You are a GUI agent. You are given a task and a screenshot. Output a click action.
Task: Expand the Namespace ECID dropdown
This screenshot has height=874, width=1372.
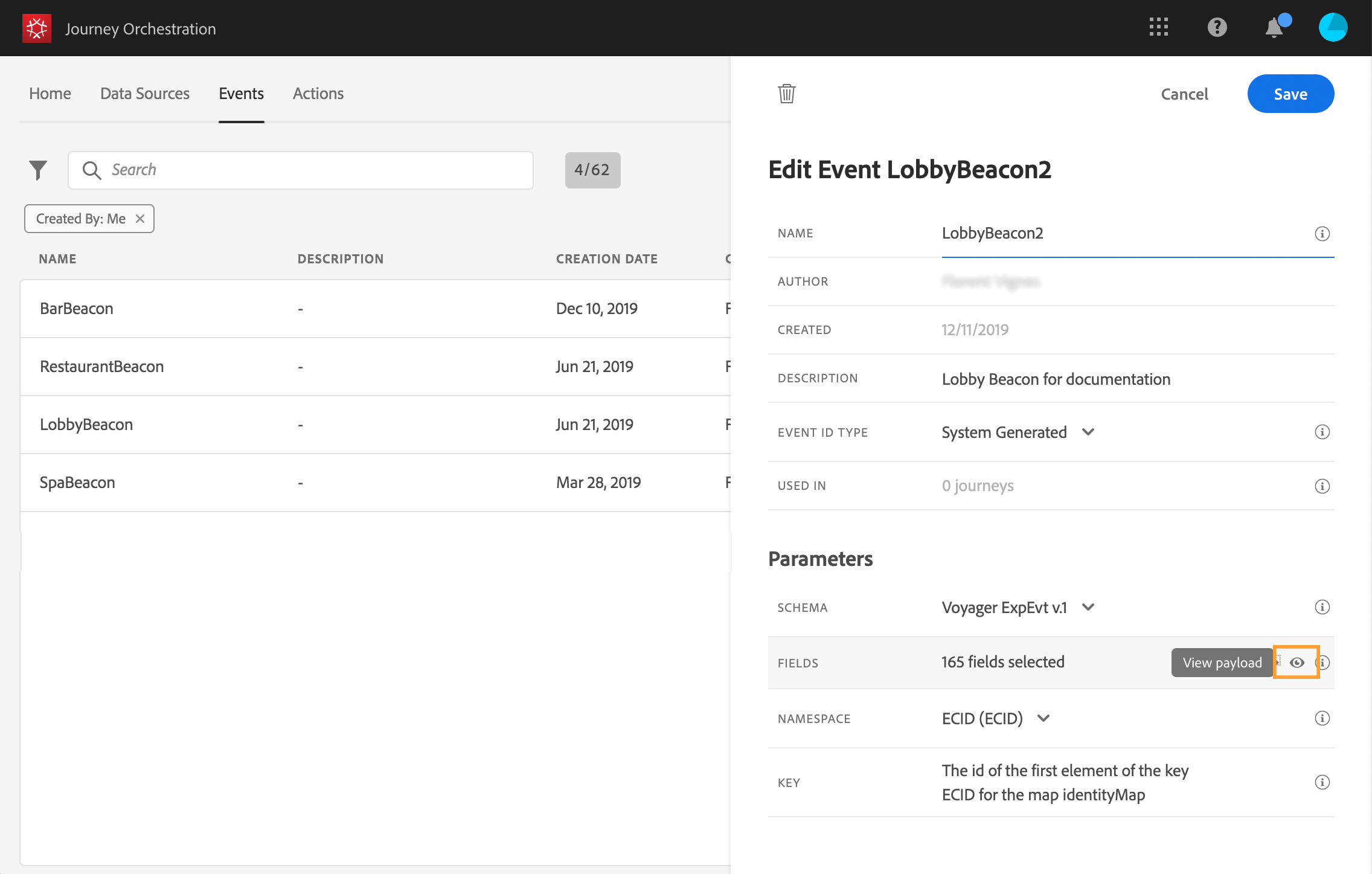tap(1043, 718)
